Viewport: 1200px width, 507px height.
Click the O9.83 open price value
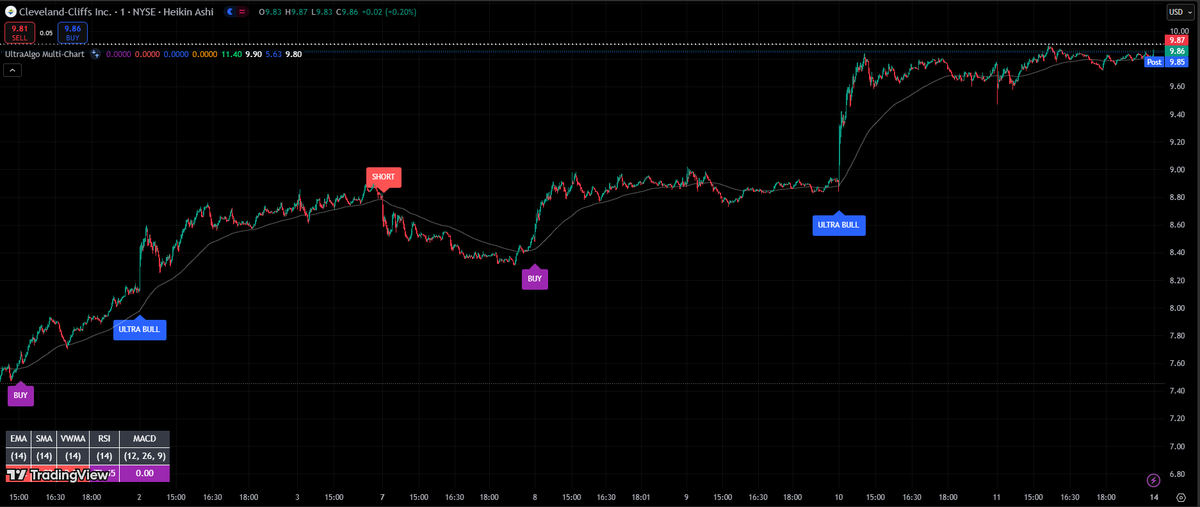point(269,12)
